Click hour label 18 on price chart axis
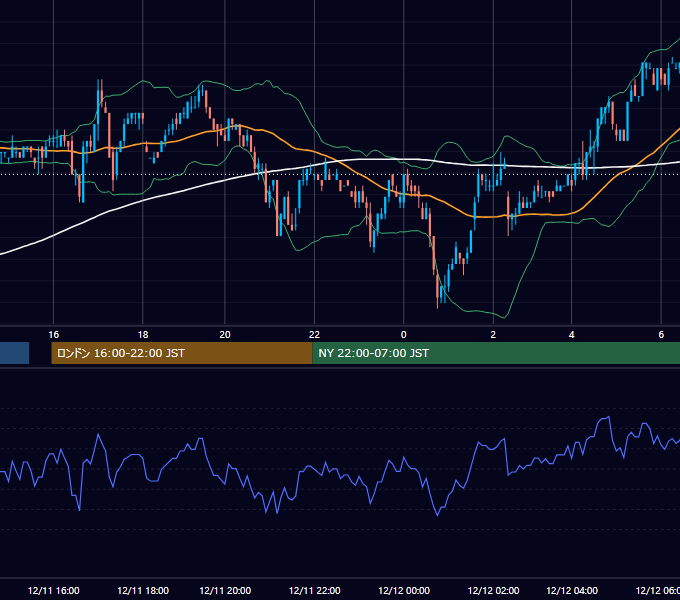Image resolution: width=680 pixels, height=600 pixels. pos(143,335)
